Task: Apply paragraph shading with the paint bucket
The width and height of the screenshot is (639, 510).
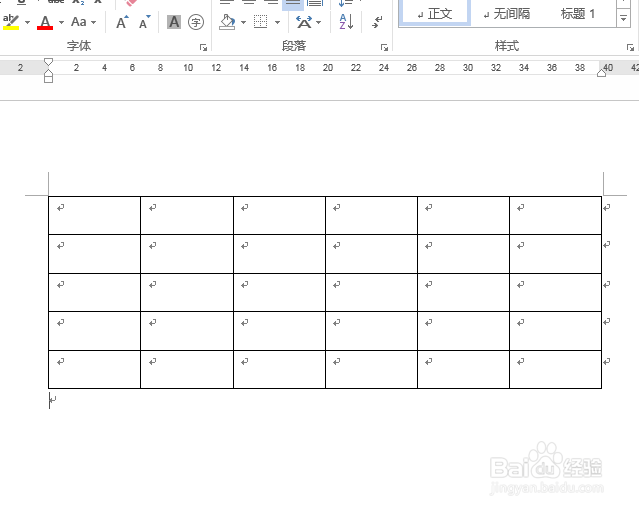Action: point(227,22)
